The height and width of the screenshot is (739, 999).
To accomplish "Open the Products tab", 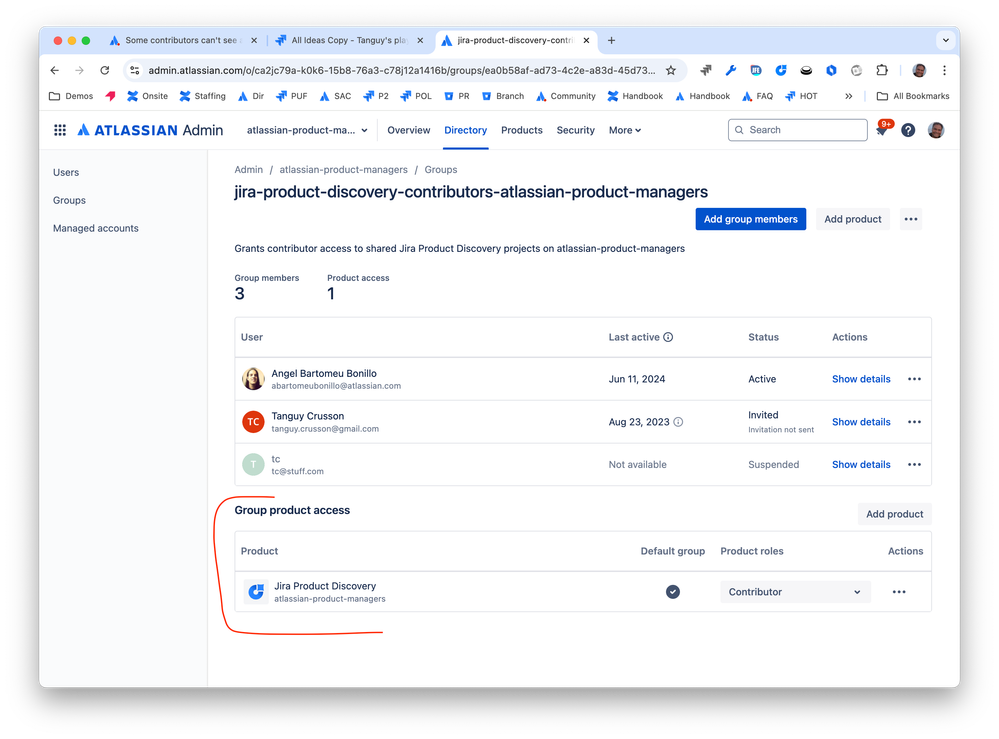I will point(522,130).
